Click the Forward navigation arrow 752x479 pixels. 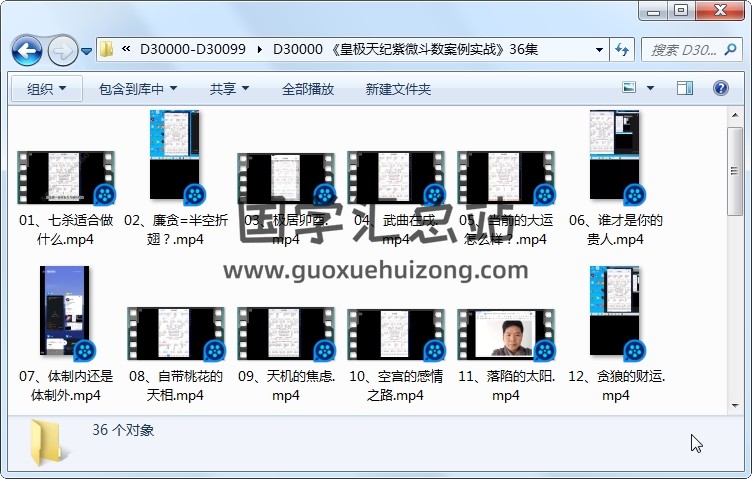click(62, 50)
